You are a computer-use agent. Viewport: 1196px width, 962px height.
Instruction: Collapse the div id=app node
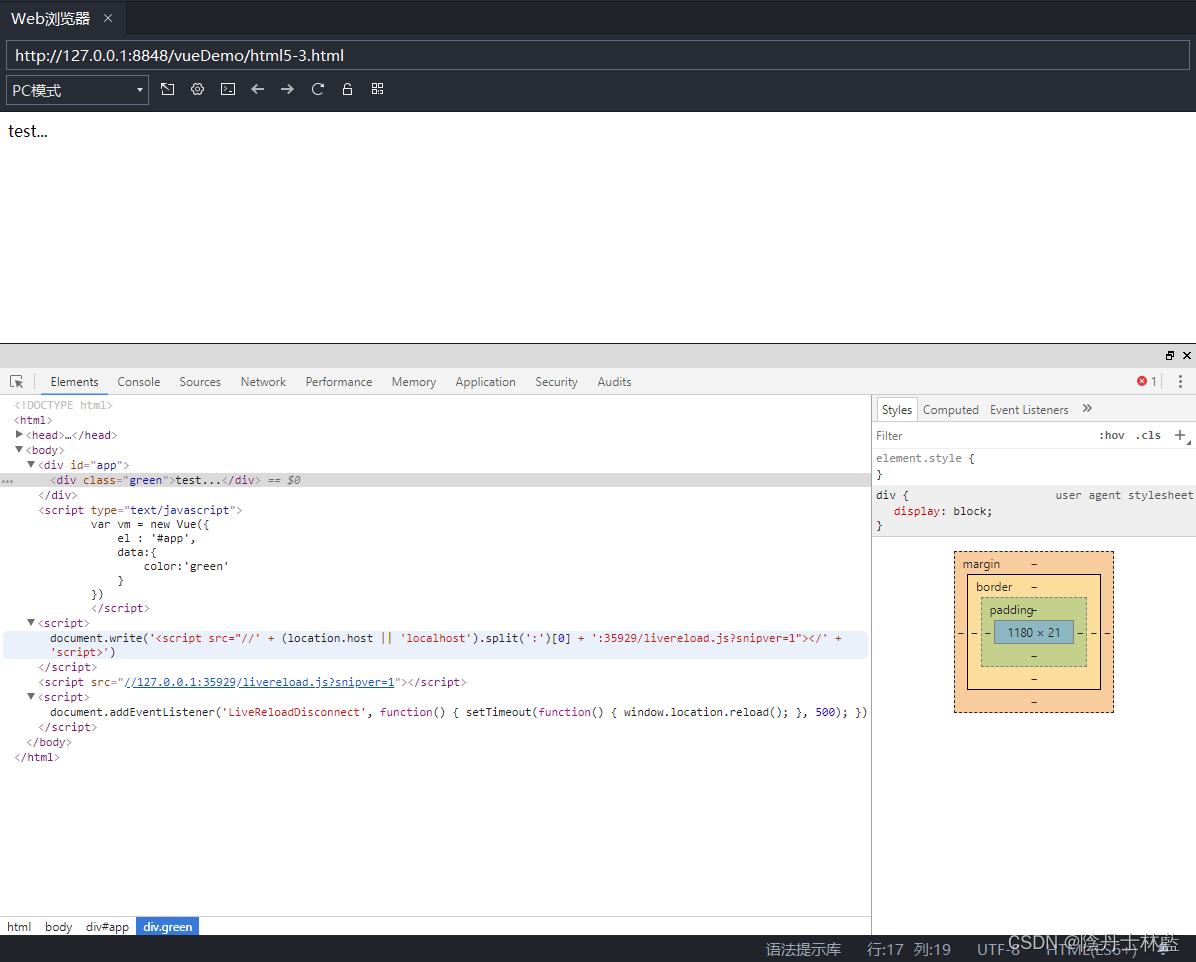pyautogui.click(x=31, y=464)
